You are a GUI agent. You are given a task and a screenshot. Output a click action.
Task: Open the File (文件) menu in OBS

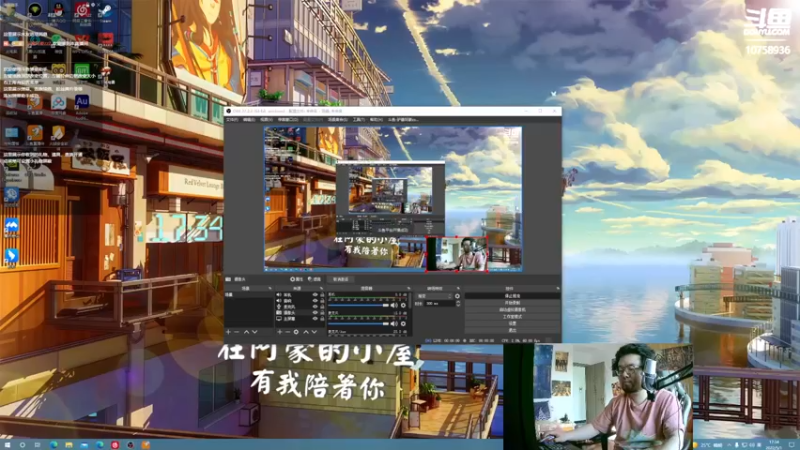pyautogui.click(x=232, y=120)
